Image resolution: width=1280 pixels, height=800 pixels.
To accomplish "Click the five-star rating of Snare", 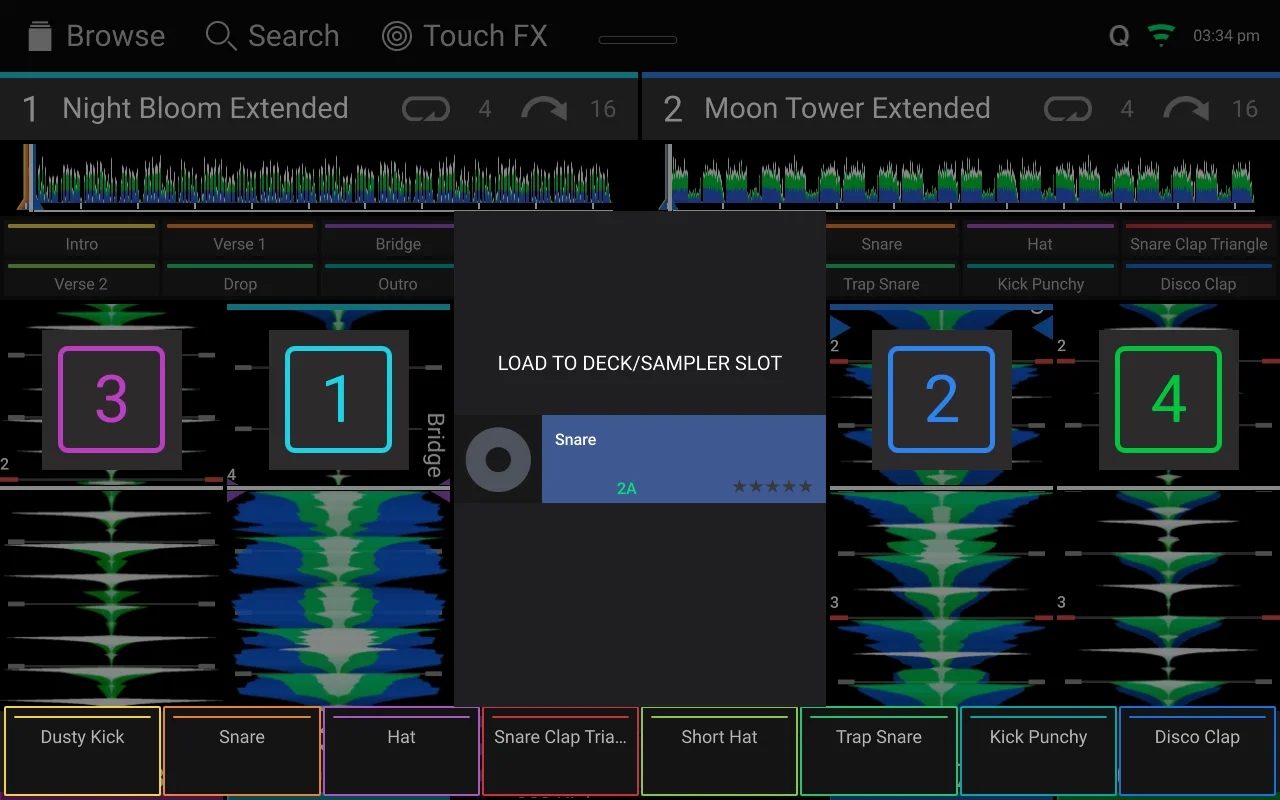I will pos(772,487).
